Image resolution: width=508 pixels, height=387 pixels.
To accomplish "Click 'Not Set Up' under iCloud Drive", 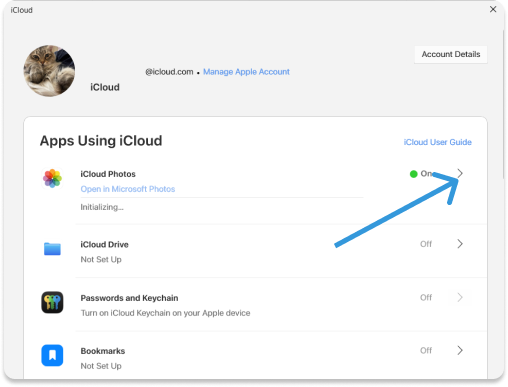I will point(101,259).
